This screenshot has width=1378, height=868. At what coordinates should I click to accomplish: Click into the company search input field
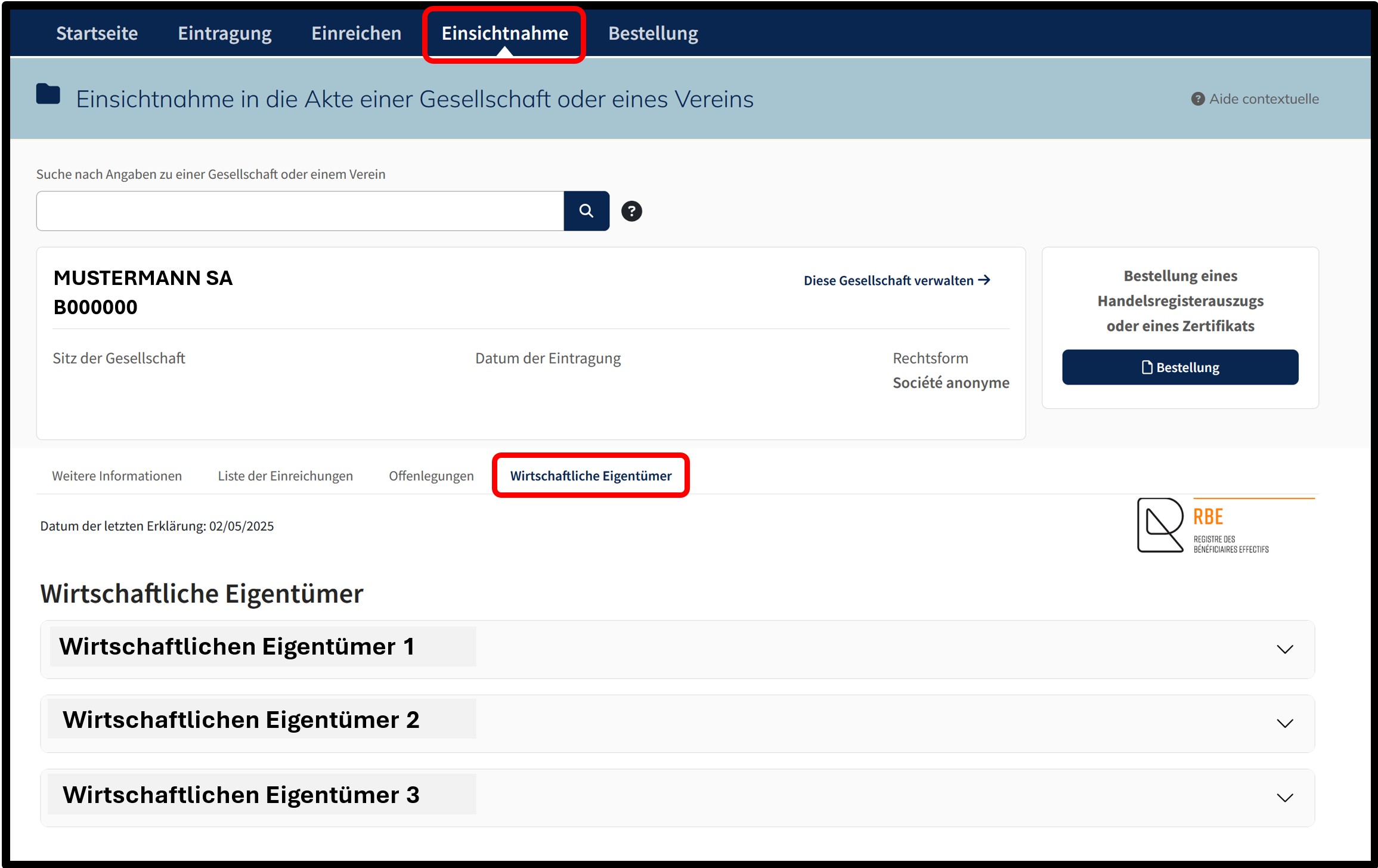300,211
